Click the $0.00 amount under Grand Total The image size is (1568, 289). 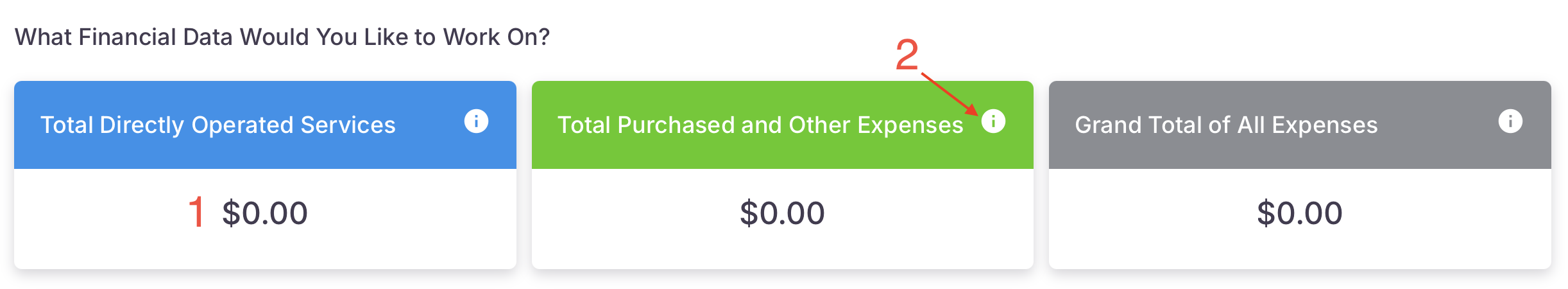pos(1299,213)
